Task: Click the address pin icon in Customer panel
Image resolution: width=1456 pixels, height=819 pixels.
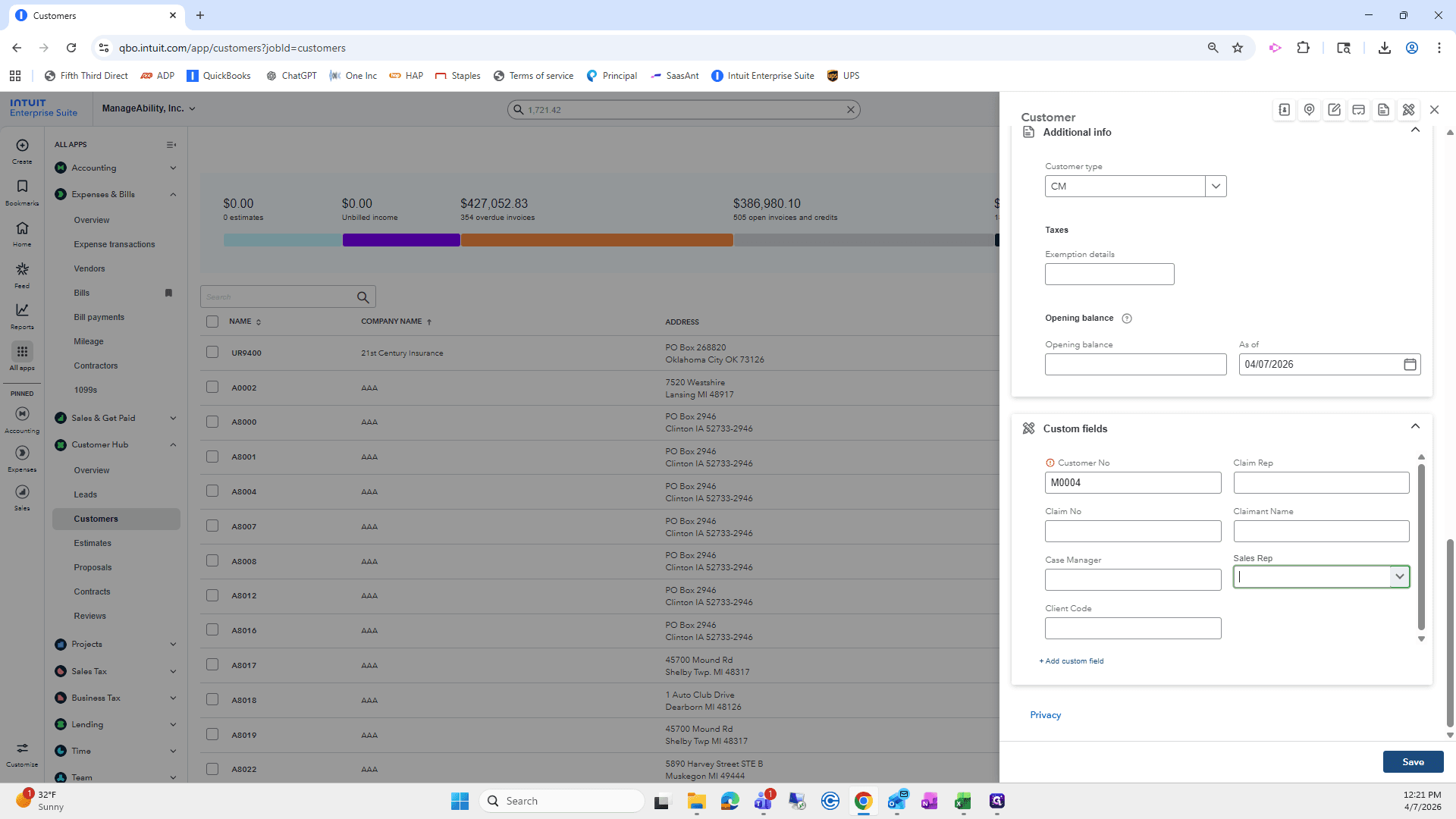Action: [x=1309, y=110]
